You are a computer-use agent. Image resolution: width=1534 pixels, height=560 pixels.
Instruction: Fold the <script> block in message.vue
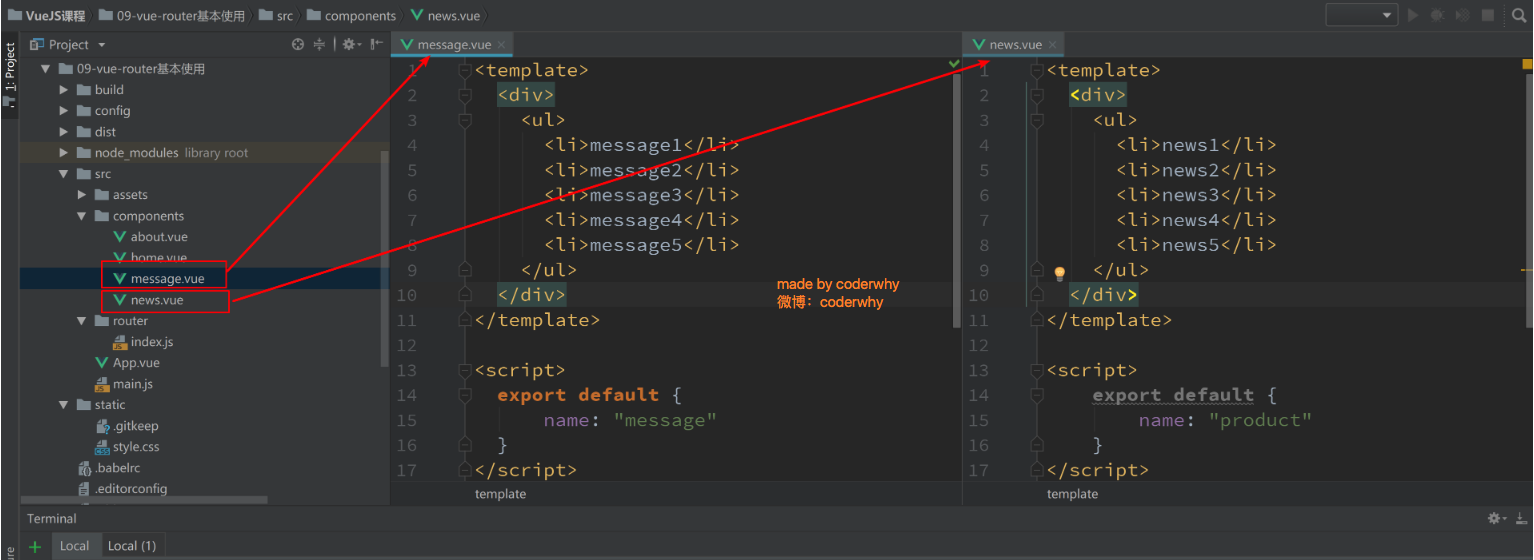click(x=464, y=371)
